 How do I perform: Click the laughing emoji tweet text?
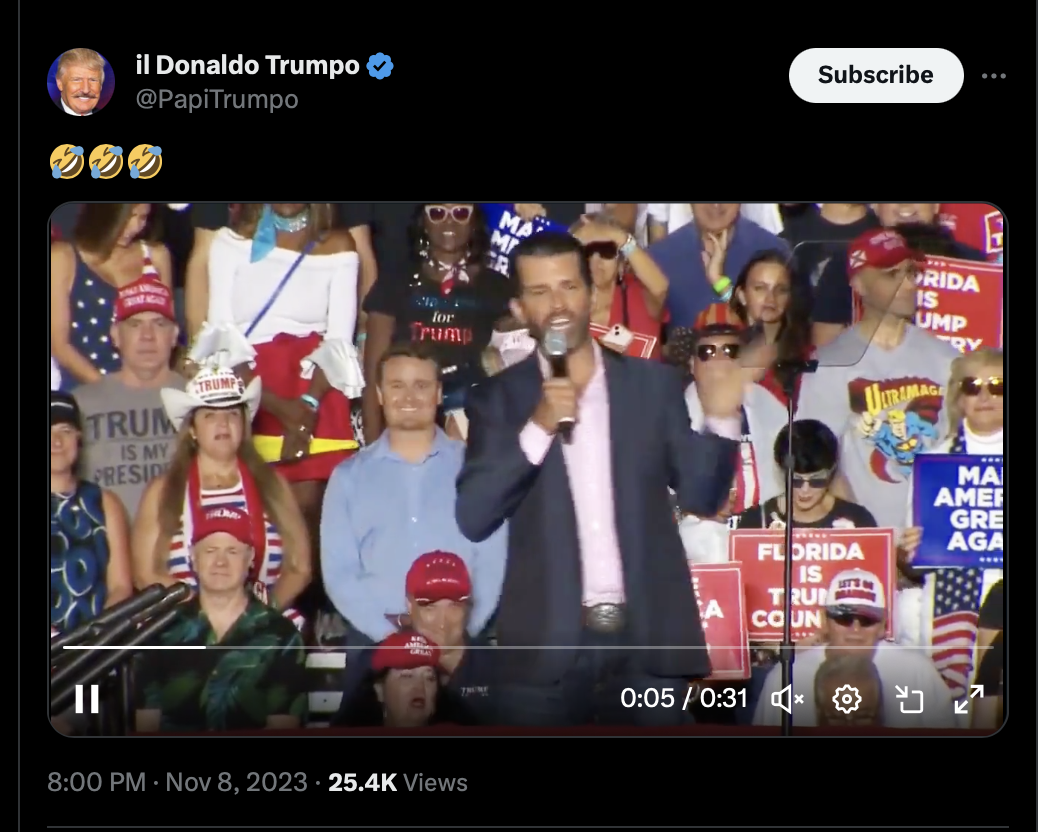(x=106, y=161)
